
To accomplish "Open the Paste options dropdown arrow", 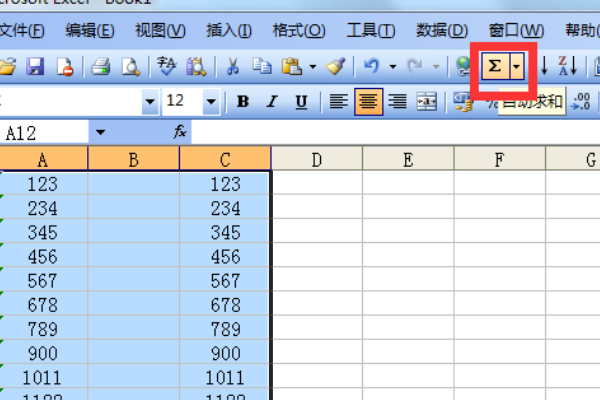I will [x=313, y=67].
